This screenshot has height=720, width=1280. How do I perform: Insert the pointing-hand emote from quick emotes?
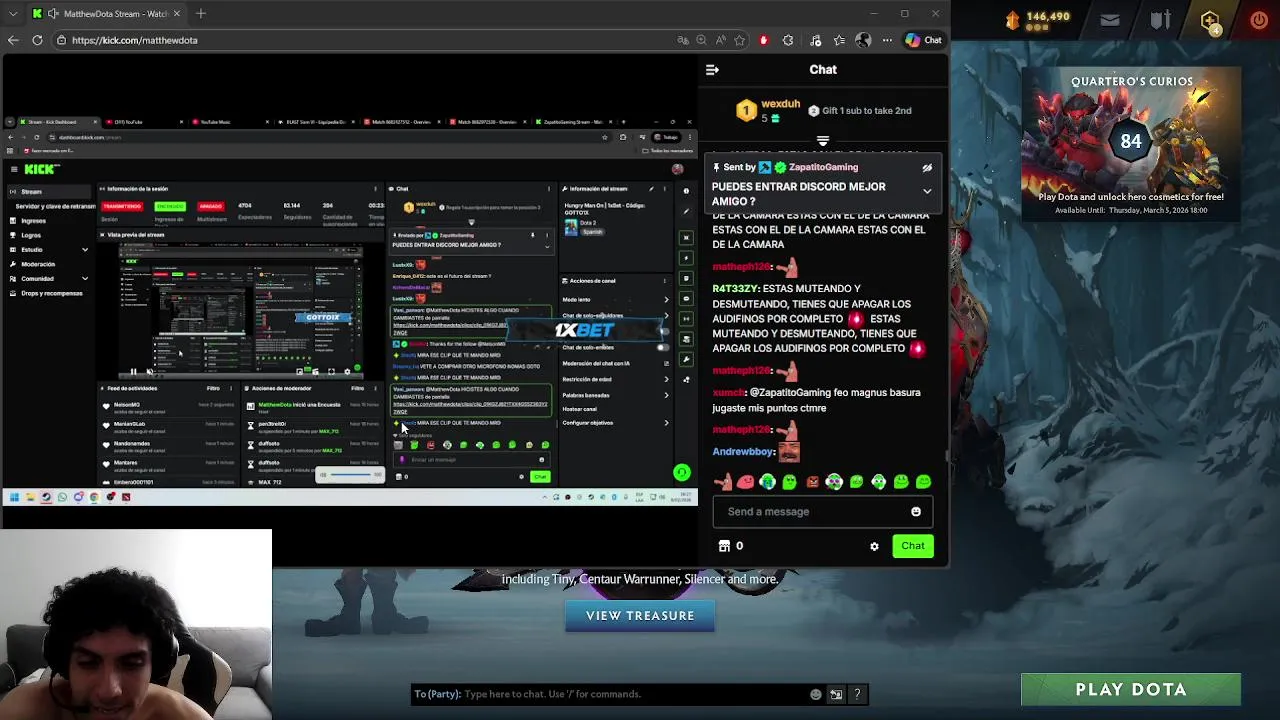pyautogui.click(x=723, y=482)
